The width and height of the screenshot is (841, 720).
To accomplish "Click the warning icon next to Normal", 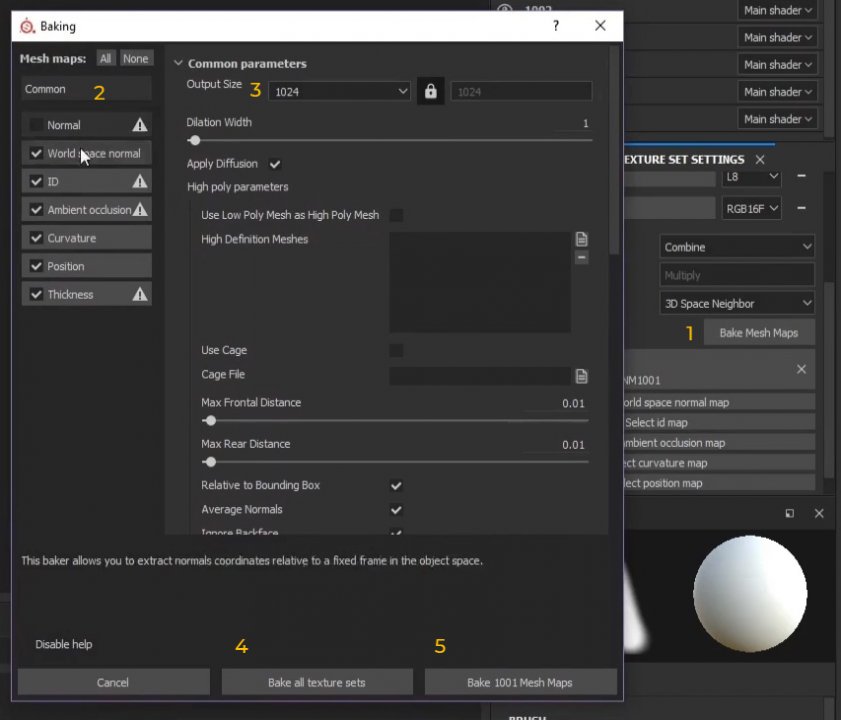I will [139, 124].
